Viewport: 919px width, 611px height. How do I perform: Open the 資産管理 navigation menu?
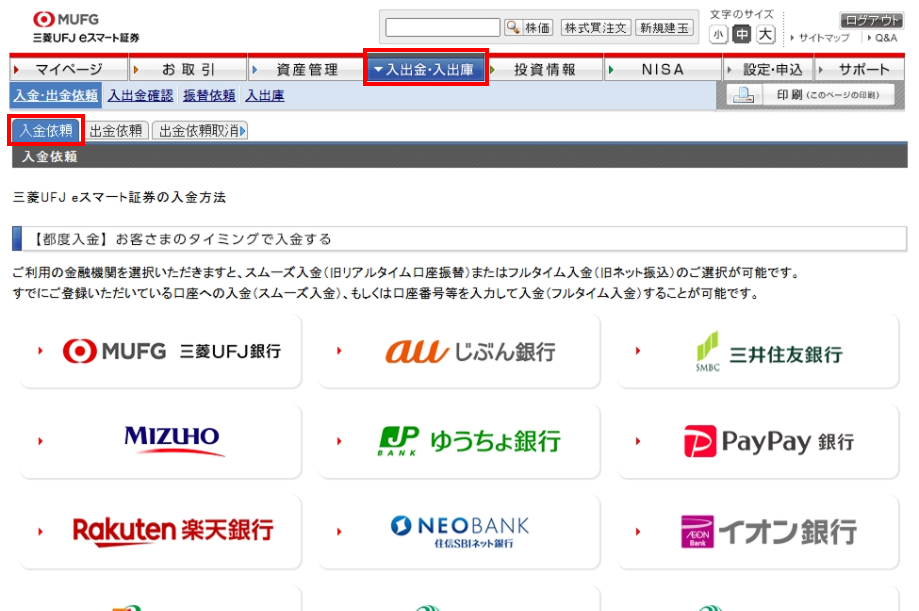pyautogui.click(x=306, y=69)
